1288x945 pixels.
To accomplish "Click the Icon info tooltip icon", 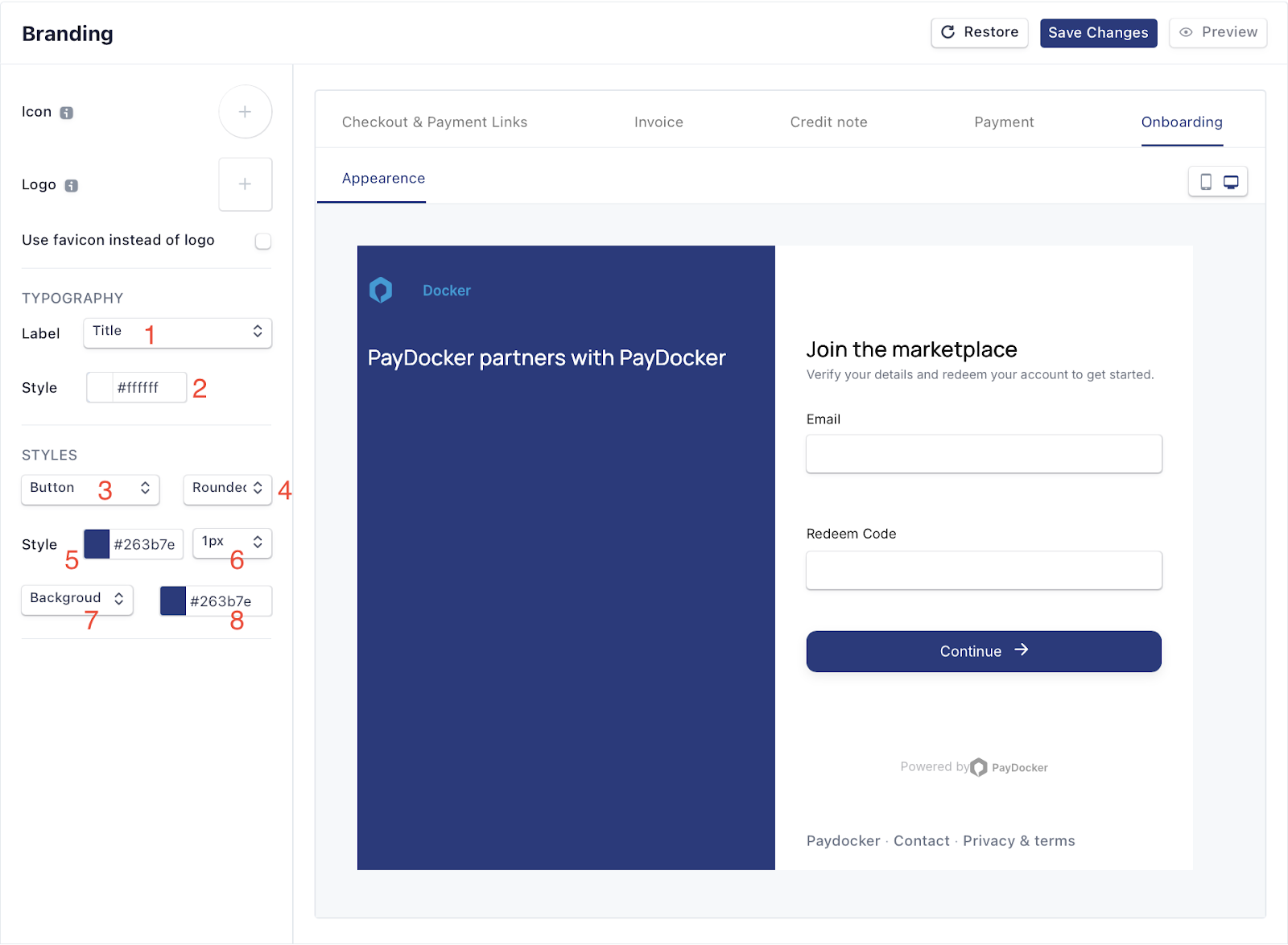I will click(67, 113).
